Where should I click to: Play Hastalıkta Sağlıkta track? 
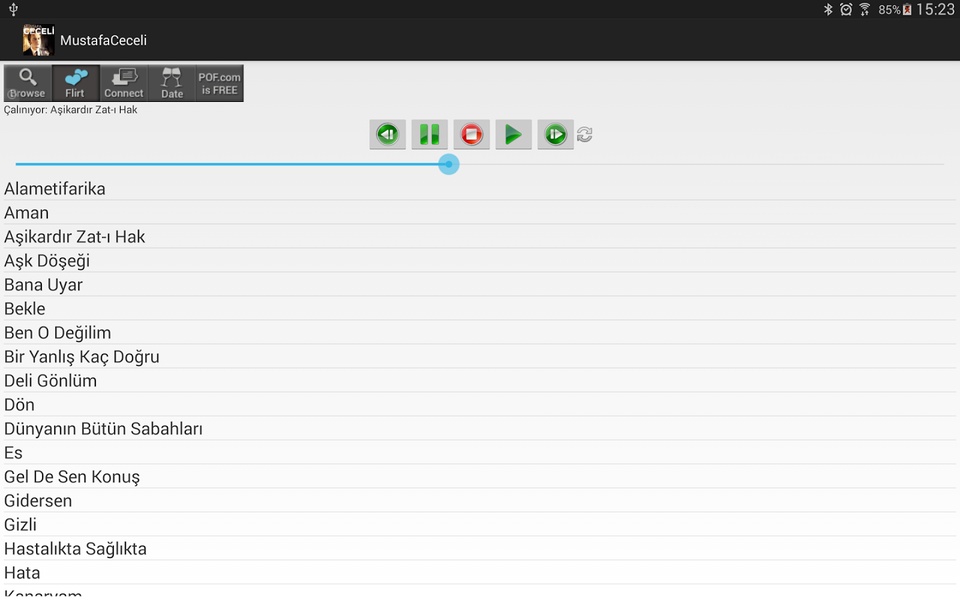(x=480, y=549)
